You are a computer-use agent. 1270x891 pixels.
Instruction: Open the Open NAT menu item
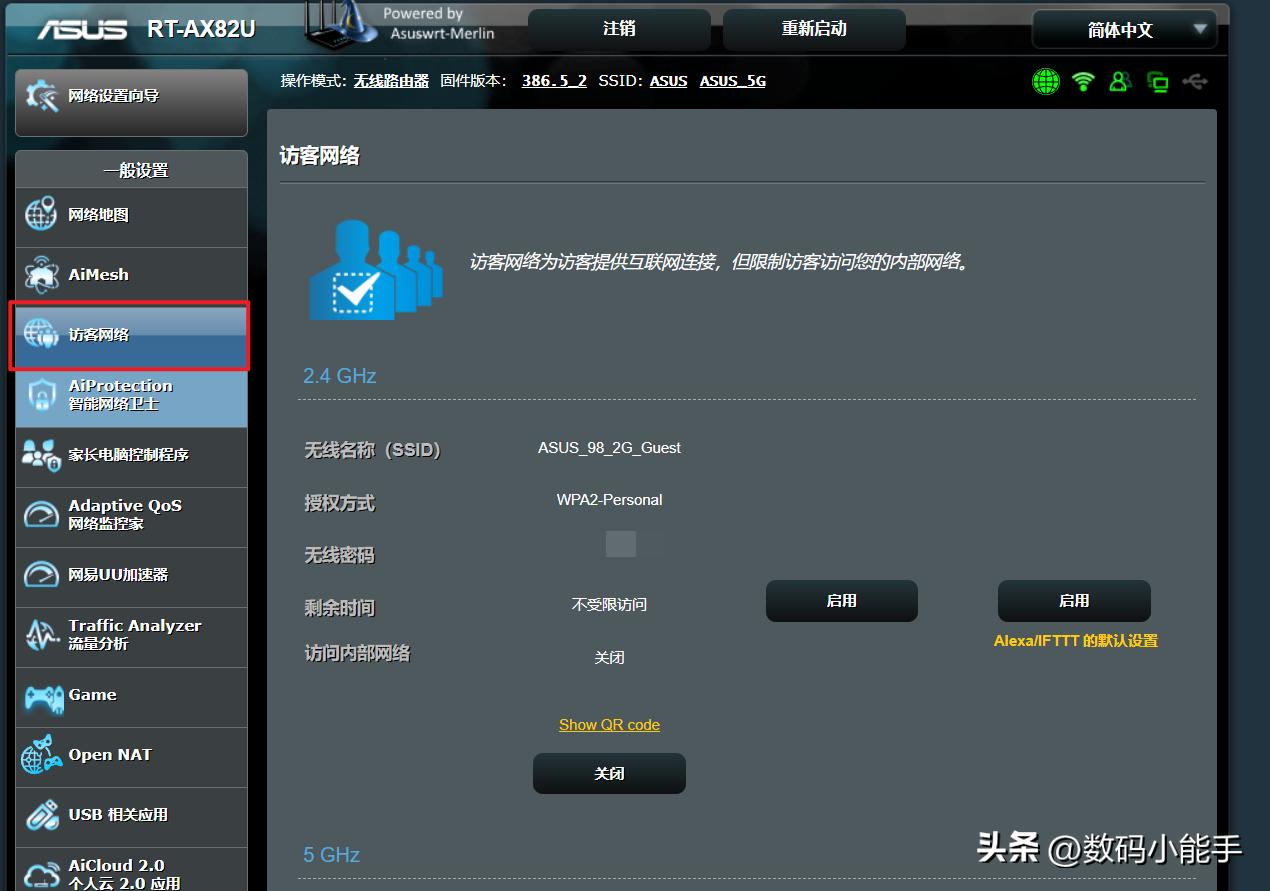[x=131, y=757]
